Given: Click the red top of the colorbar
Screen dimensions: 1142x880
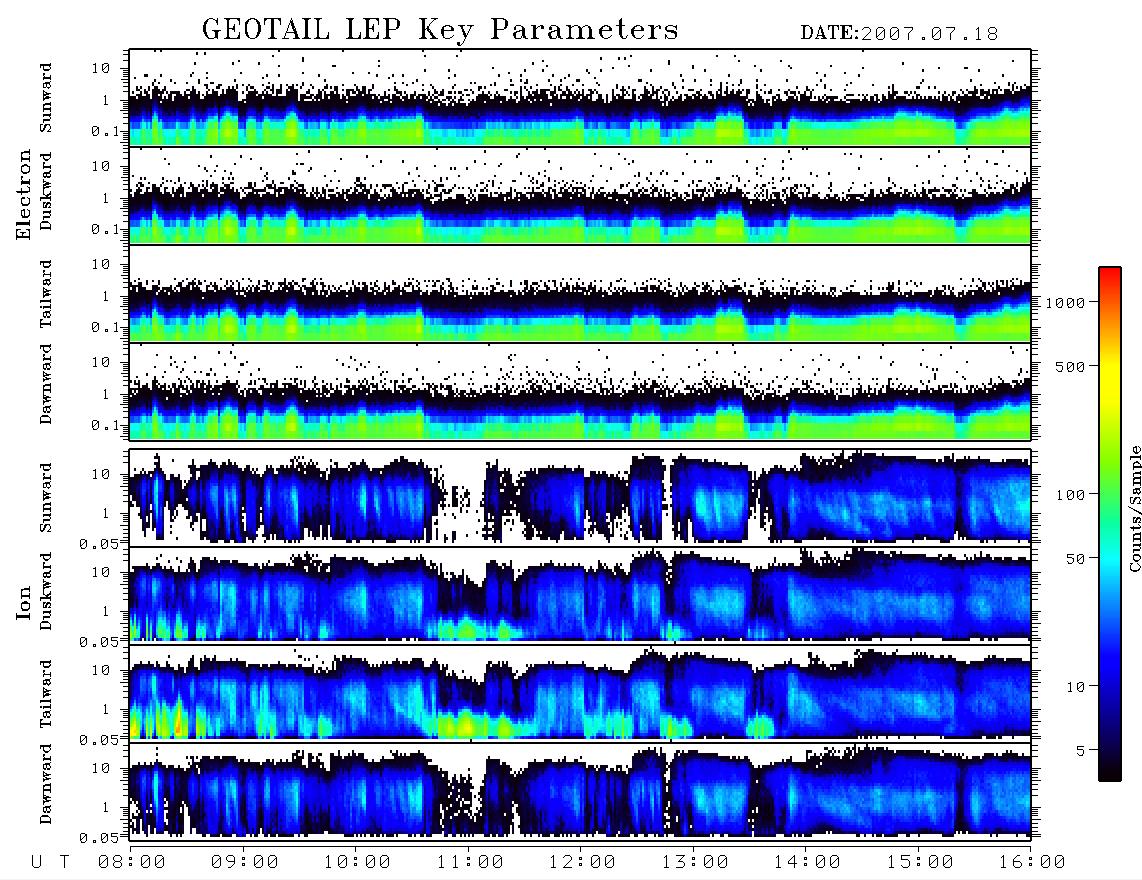Looking at the screenshot, I should [1109, 275].
